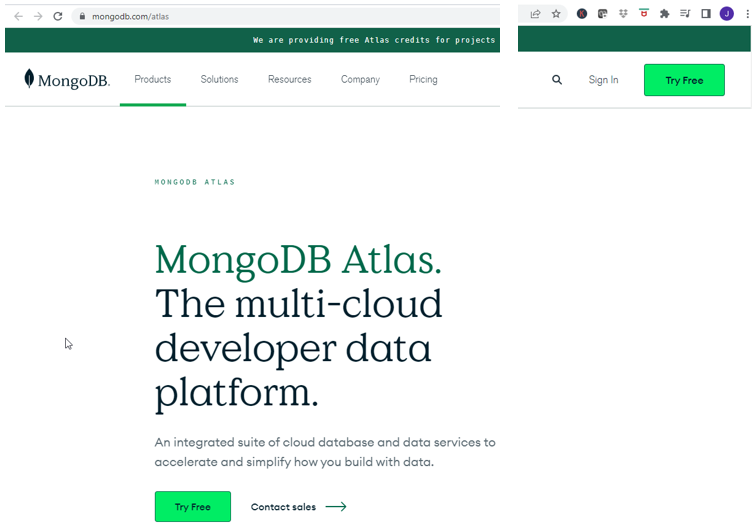This screenshot has width=756, height=530.
Task: Open the red pocket-shaped extension icon
Action: coord(644,14)
